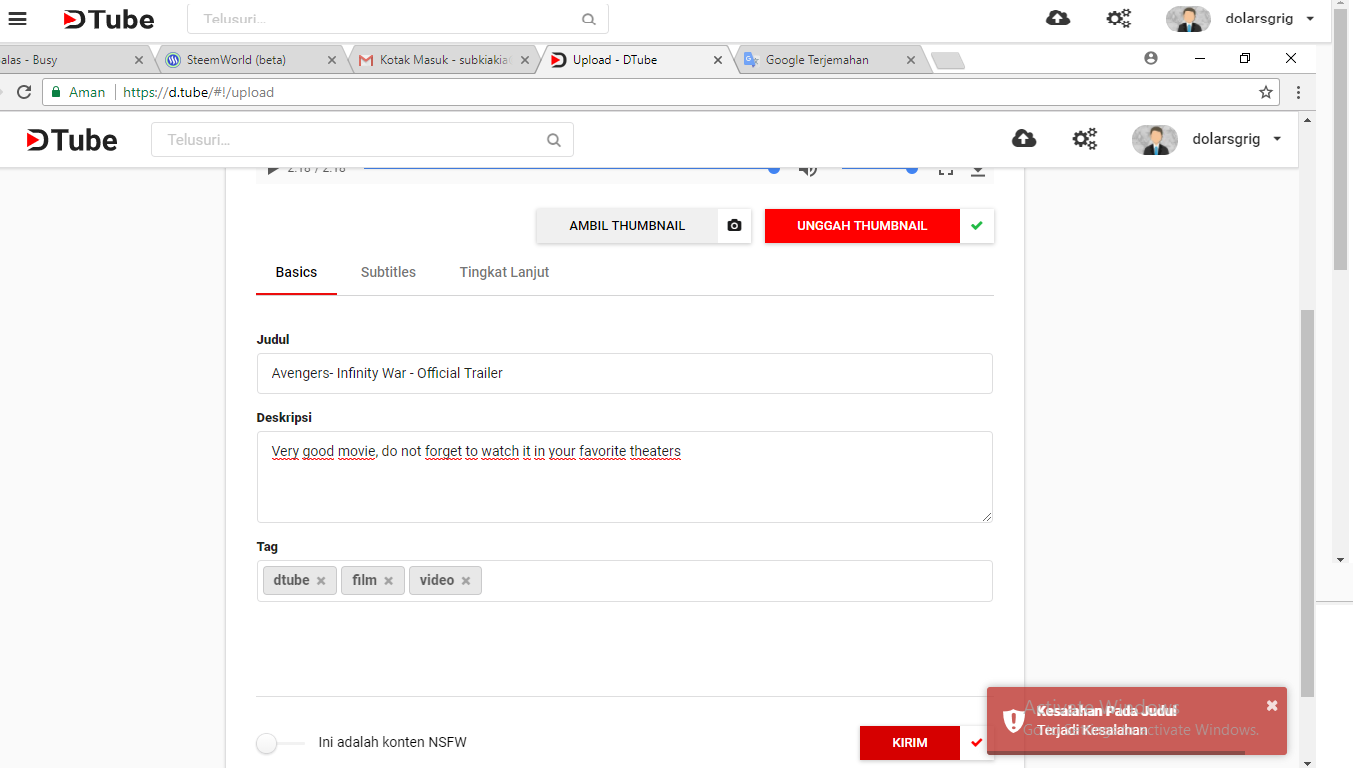
Task: Expand the dolarsgrig dropdown above the browser tabs
Action: 1310,19
